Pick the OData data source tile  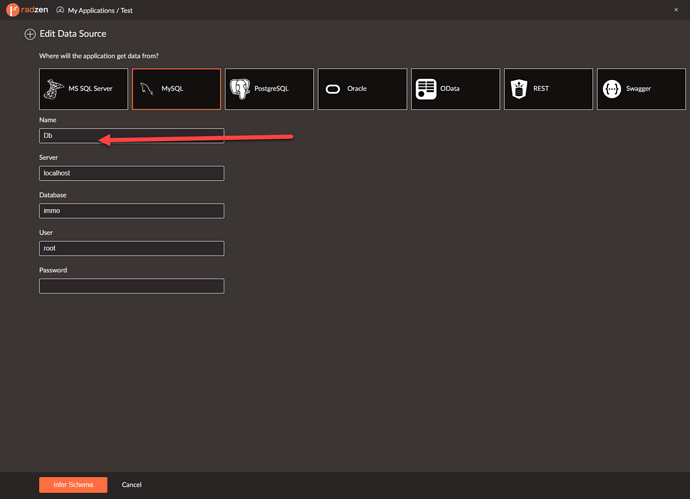click(x=455, y=89)
